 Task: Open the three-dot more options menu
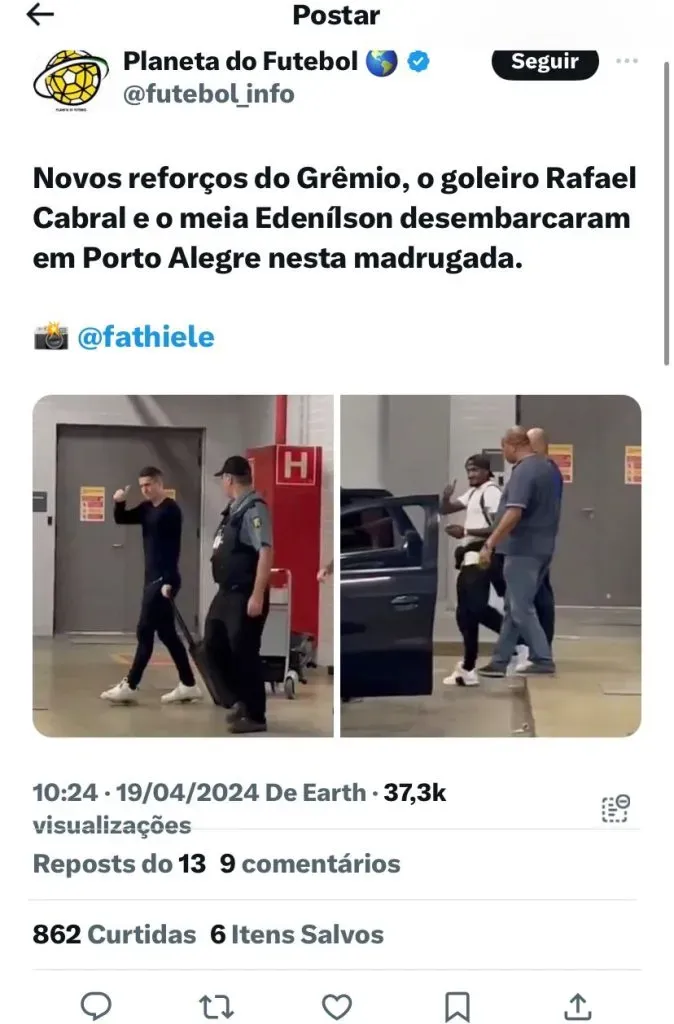626,61
